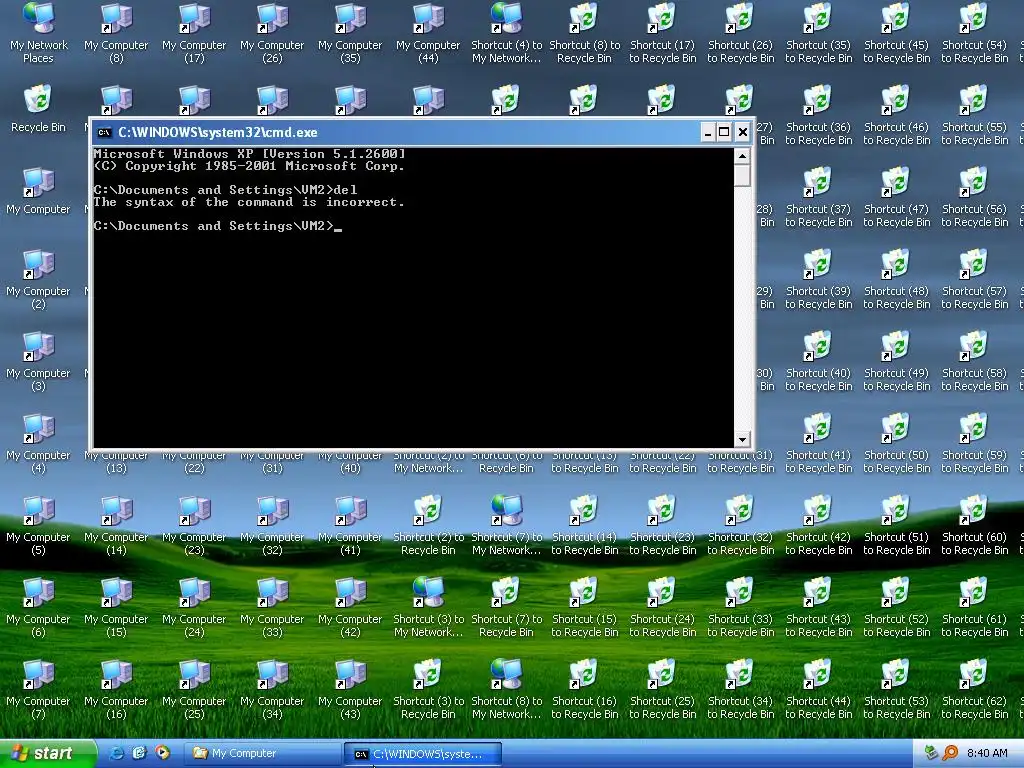This screenshot has height=768, width=1024.
Task: Select the unnumbered My Computer desktop icon
Action: pyautogui.click(x=39, y=191)
